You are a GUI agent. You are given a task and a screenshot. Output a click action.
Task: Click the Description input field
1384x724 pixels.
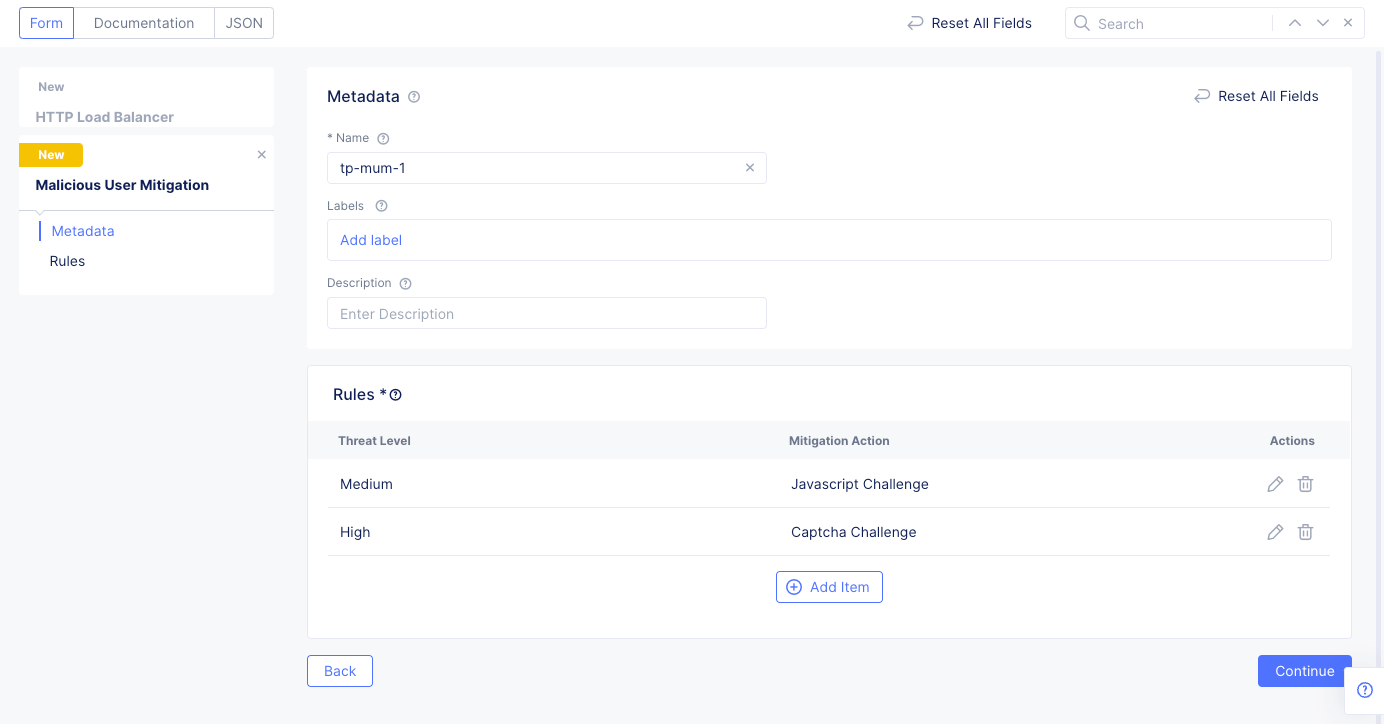546,313
